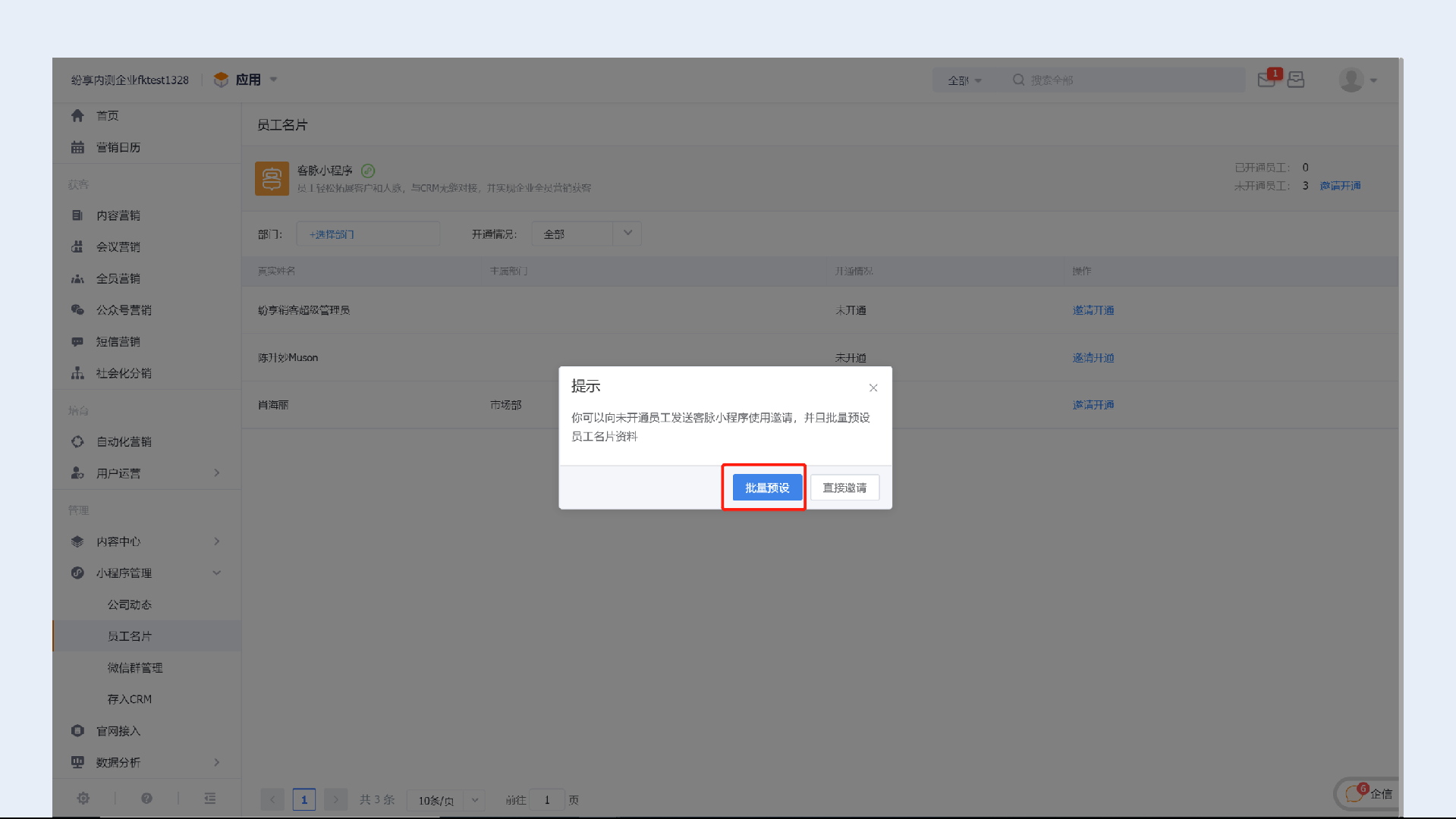Viewport: 1456px width, 819px height.
Task: Click 邀请开通 for 陈升妙Muson
Action: click(1093, 358)
